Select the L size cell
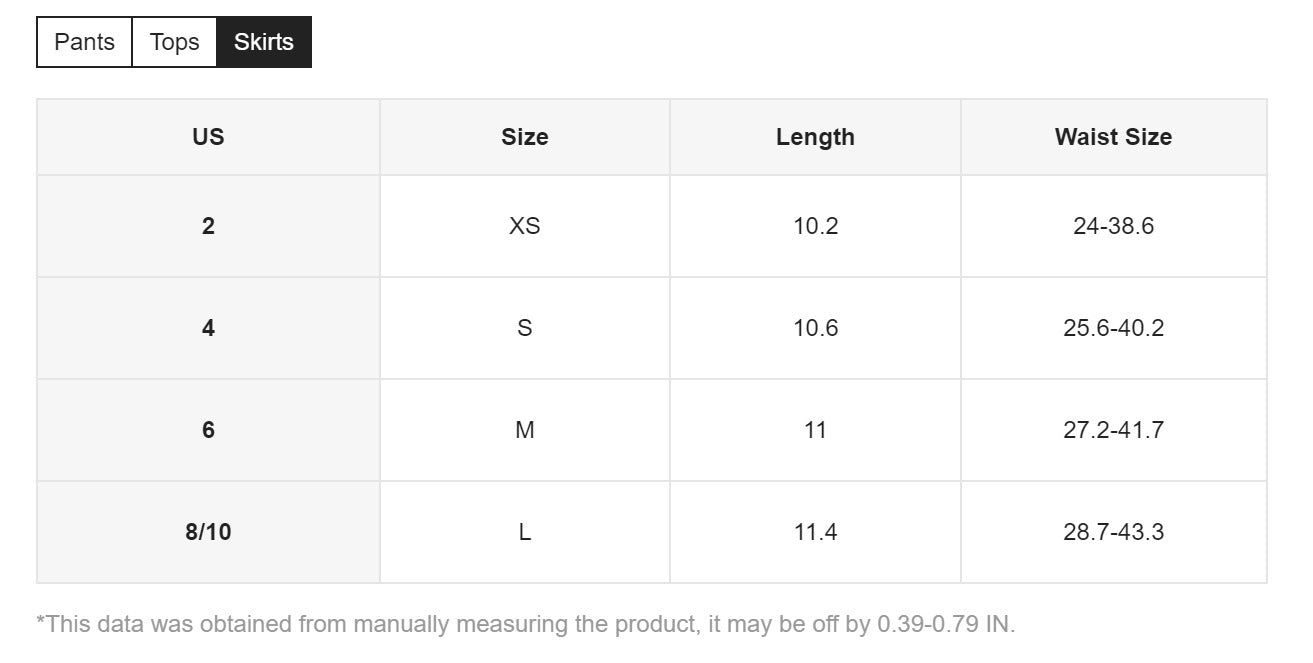Screen dimensions: 1313x663 point(524,532)
